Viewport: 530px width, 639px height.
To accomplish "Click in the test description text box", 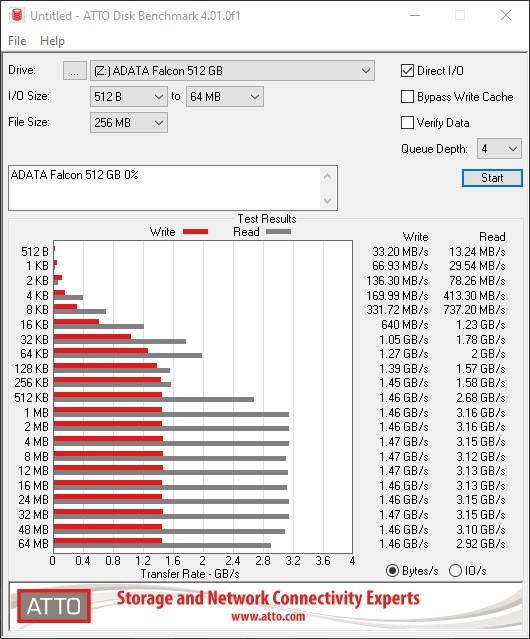I will coord(165,188).
